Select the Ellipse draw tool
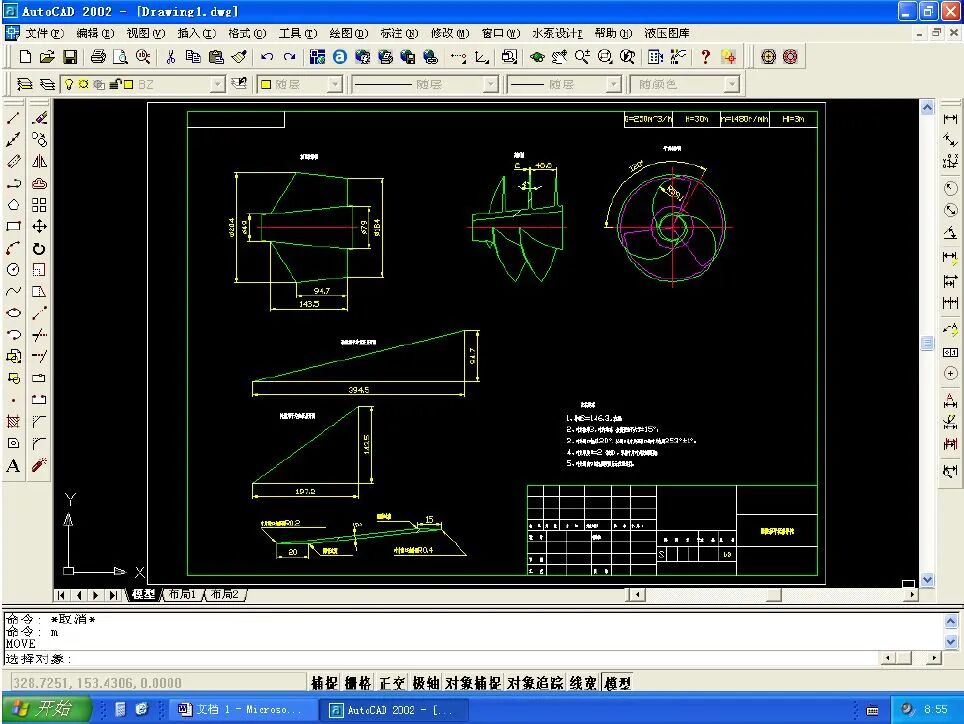The image size is (964, 724). (x=13, y=313)
